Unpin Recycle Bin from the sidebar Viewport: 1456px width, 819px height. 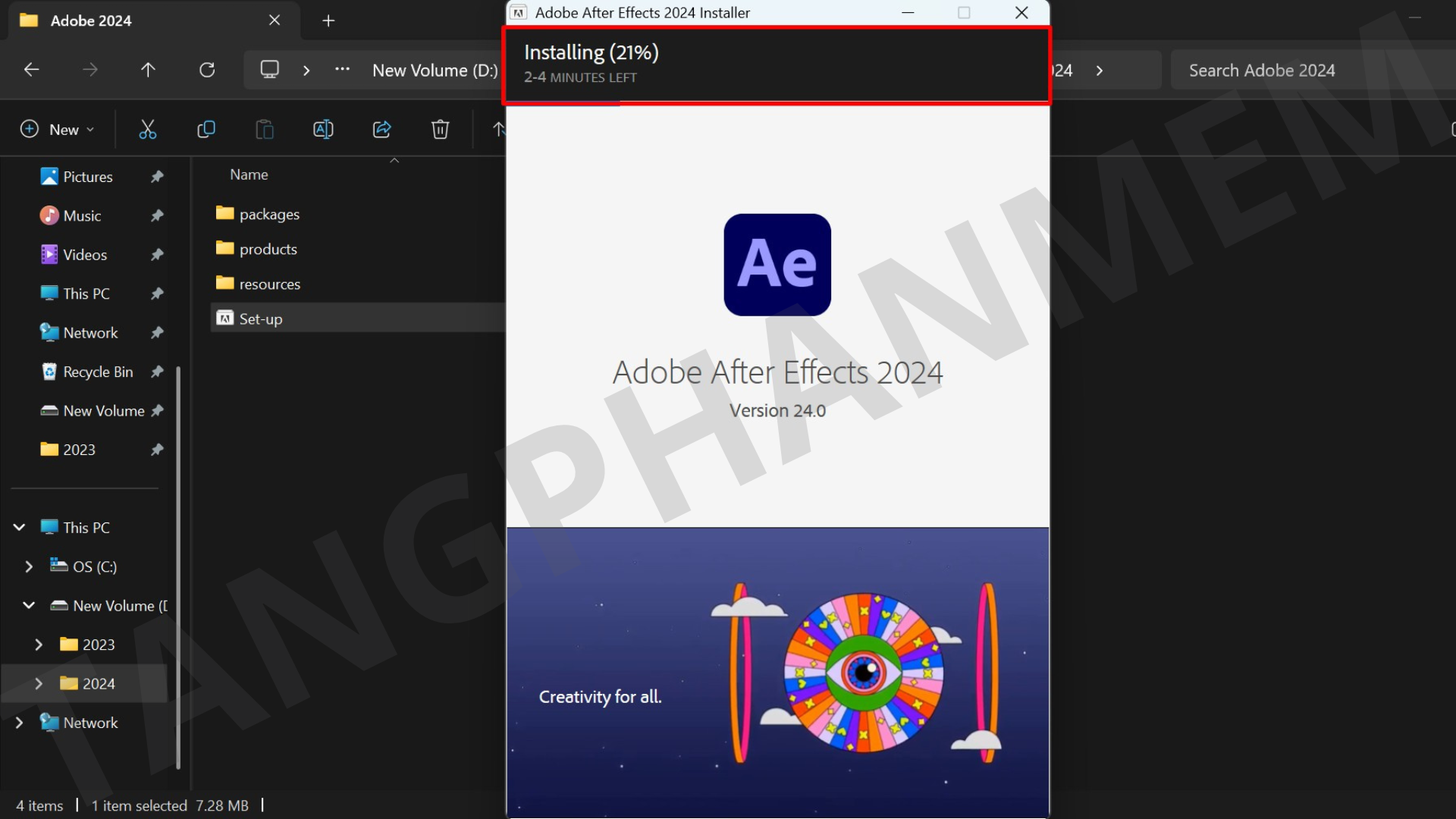point(157,372)
